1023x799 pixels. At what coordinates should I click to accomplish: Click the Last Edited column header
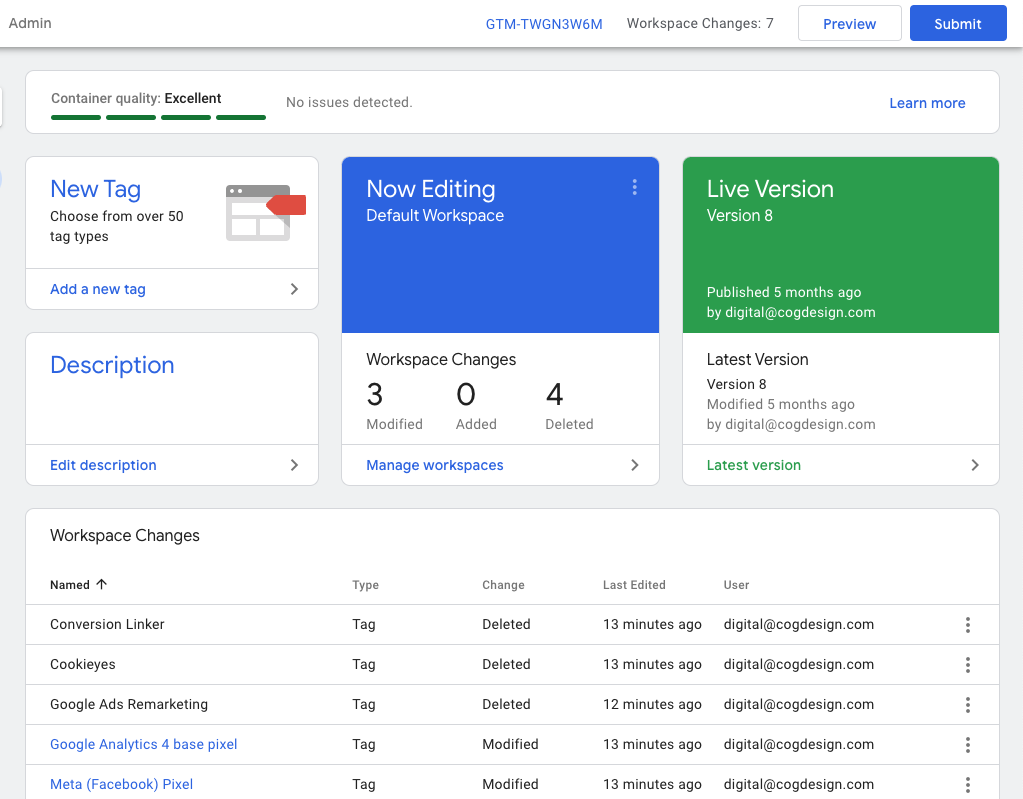point(634,585)
